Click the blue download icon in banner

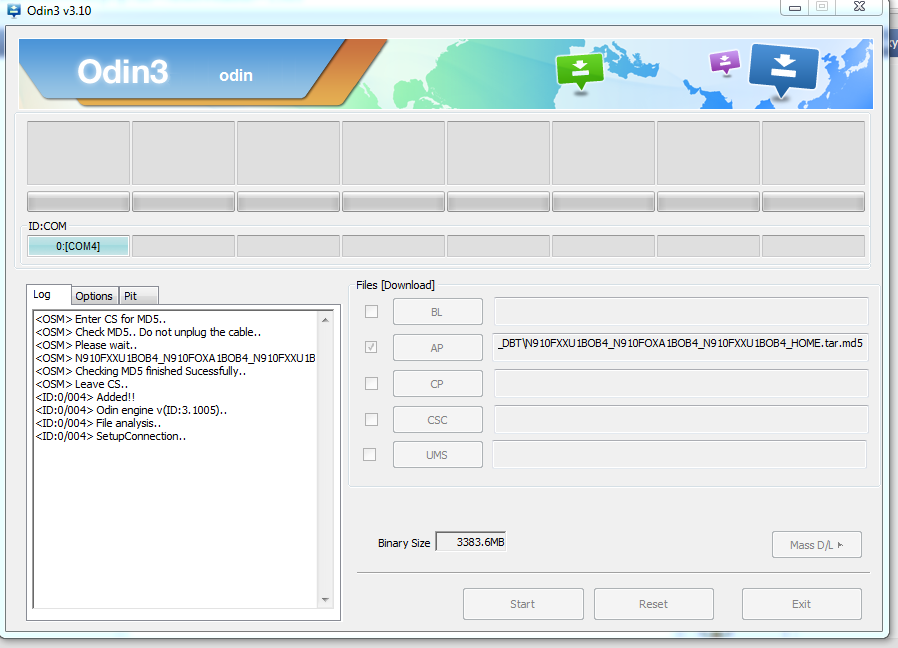pyautogui.click(x=783, y=70)
